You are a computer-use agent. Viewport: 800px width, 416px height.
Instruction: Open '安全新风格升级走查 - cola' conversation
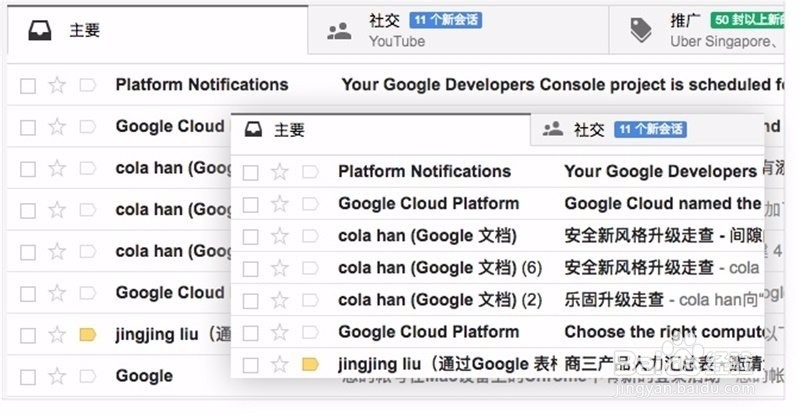662,268
